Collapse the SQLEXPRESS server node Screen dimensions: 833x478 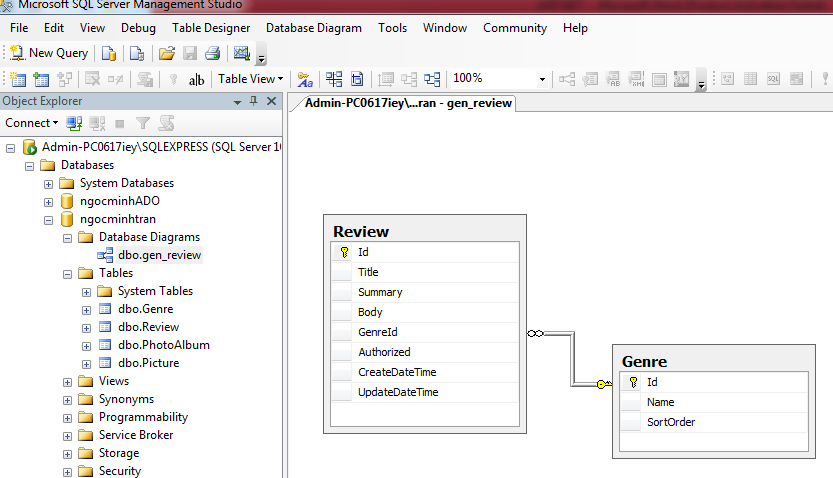(x=11, y=148)
